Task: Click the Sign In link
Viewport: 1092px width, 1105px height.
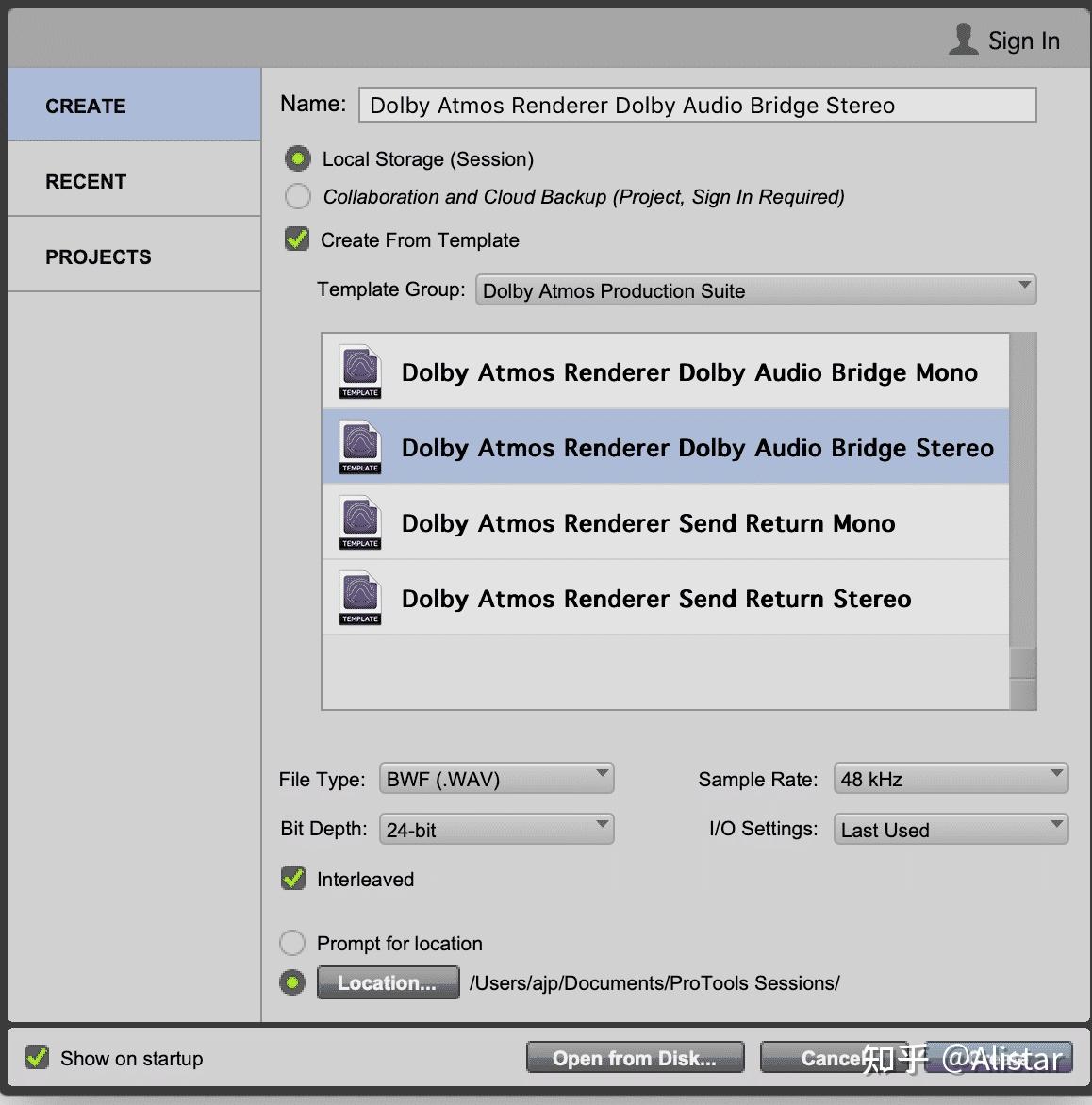Action: click(x=1023, y=41)
